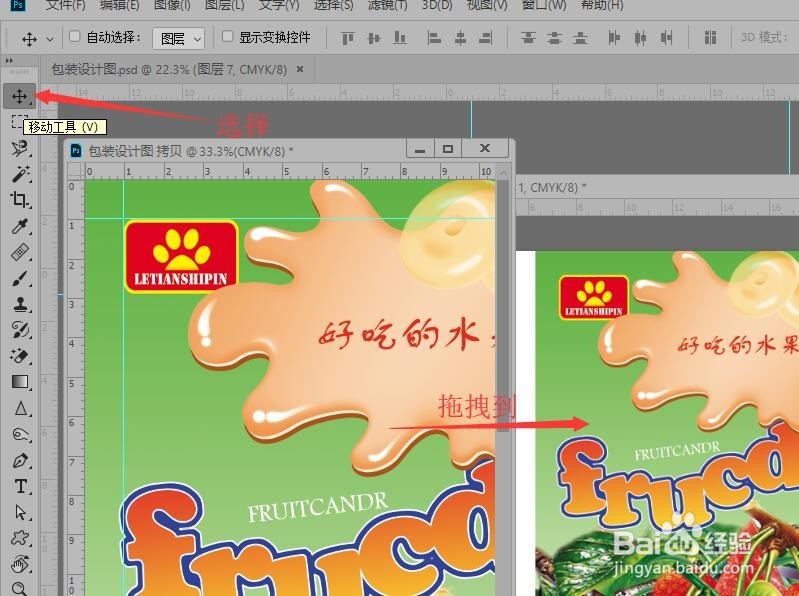799x596 pixels.
Task: Open the 文字(Y) menu
Action: (x=279, y=5)
